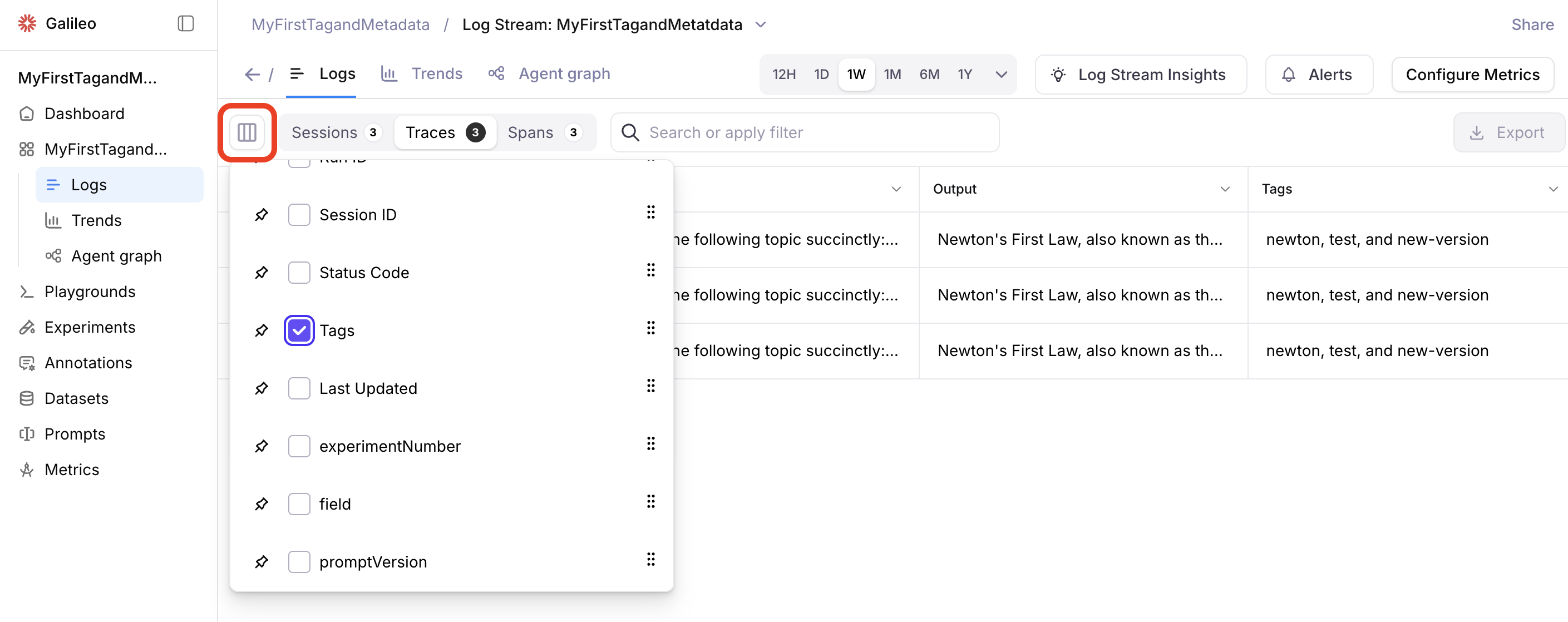Click the Galileo logo
1568x622 pixels.
[x=27, y=23]
